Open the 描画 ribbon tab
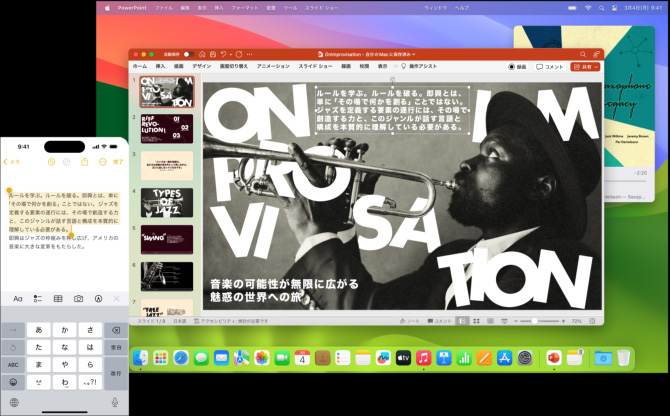 pos(179,66)
